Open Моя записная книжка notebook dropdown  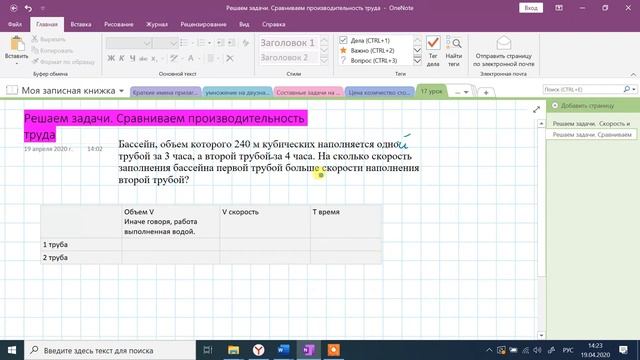point(121,91)
